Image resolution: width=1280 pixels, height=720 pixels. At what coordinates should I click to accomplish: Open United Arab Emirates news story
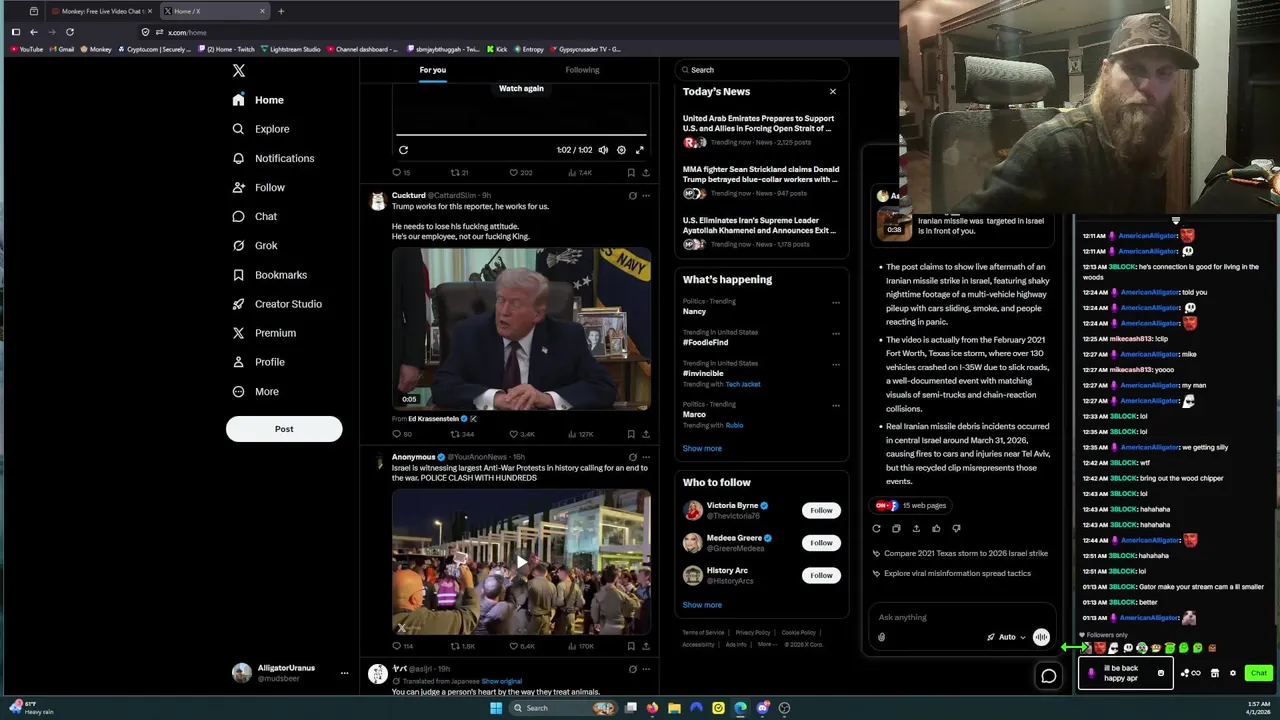(760, 130)
